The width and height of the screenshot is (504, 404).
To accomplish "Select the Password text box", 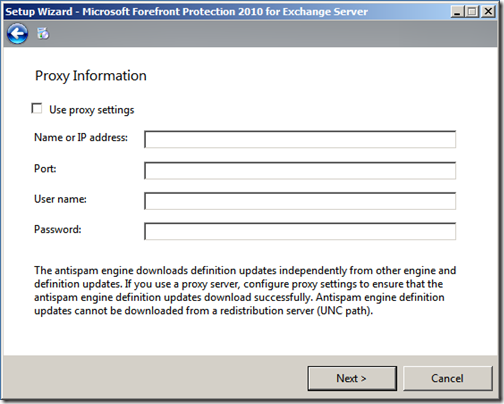I will coord(300,231).
